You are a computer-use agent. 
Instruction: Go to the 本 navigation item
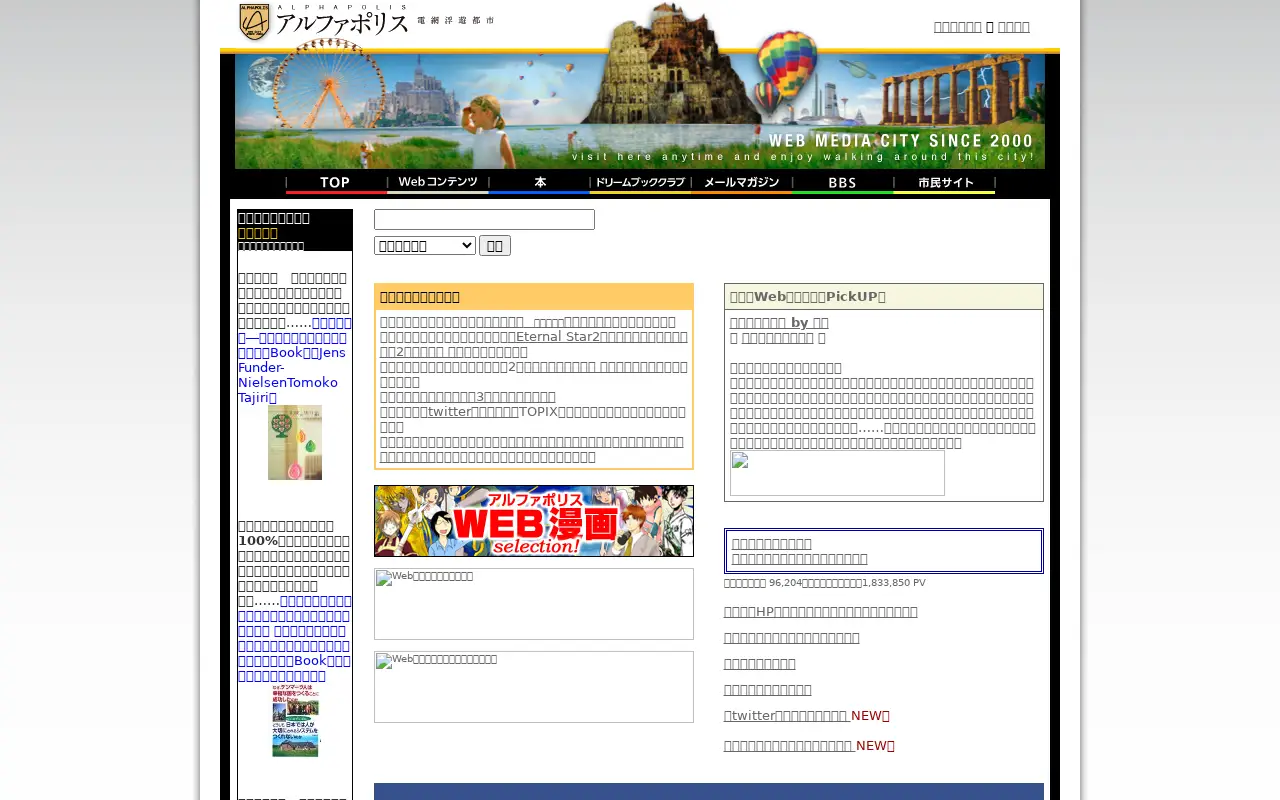539,183
